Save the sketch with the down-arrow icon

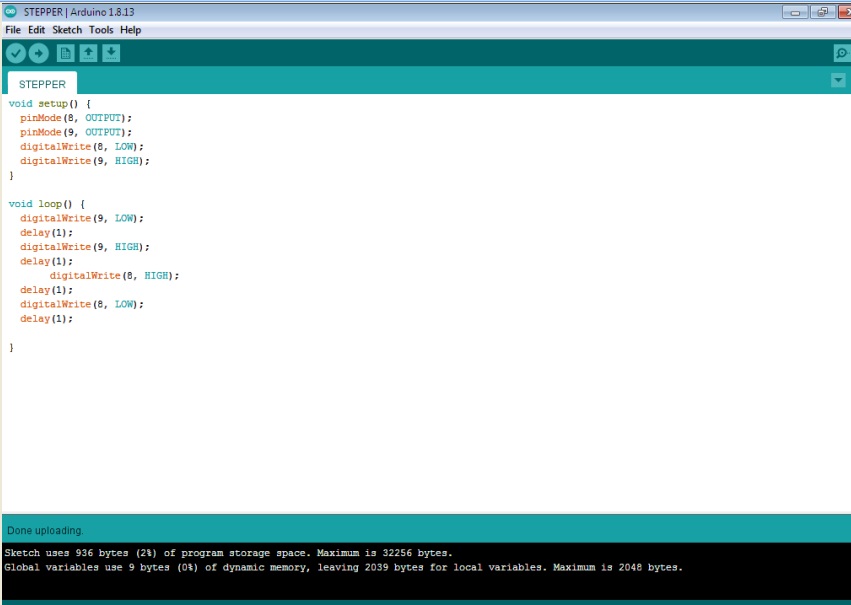(x=111, y=53)
